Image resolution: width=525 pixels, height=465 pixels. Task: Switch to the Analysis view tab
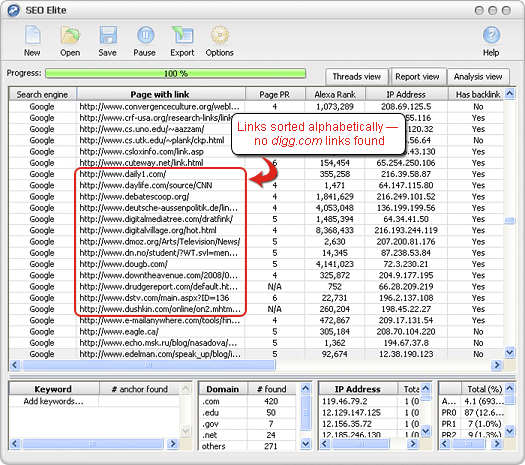478,77
